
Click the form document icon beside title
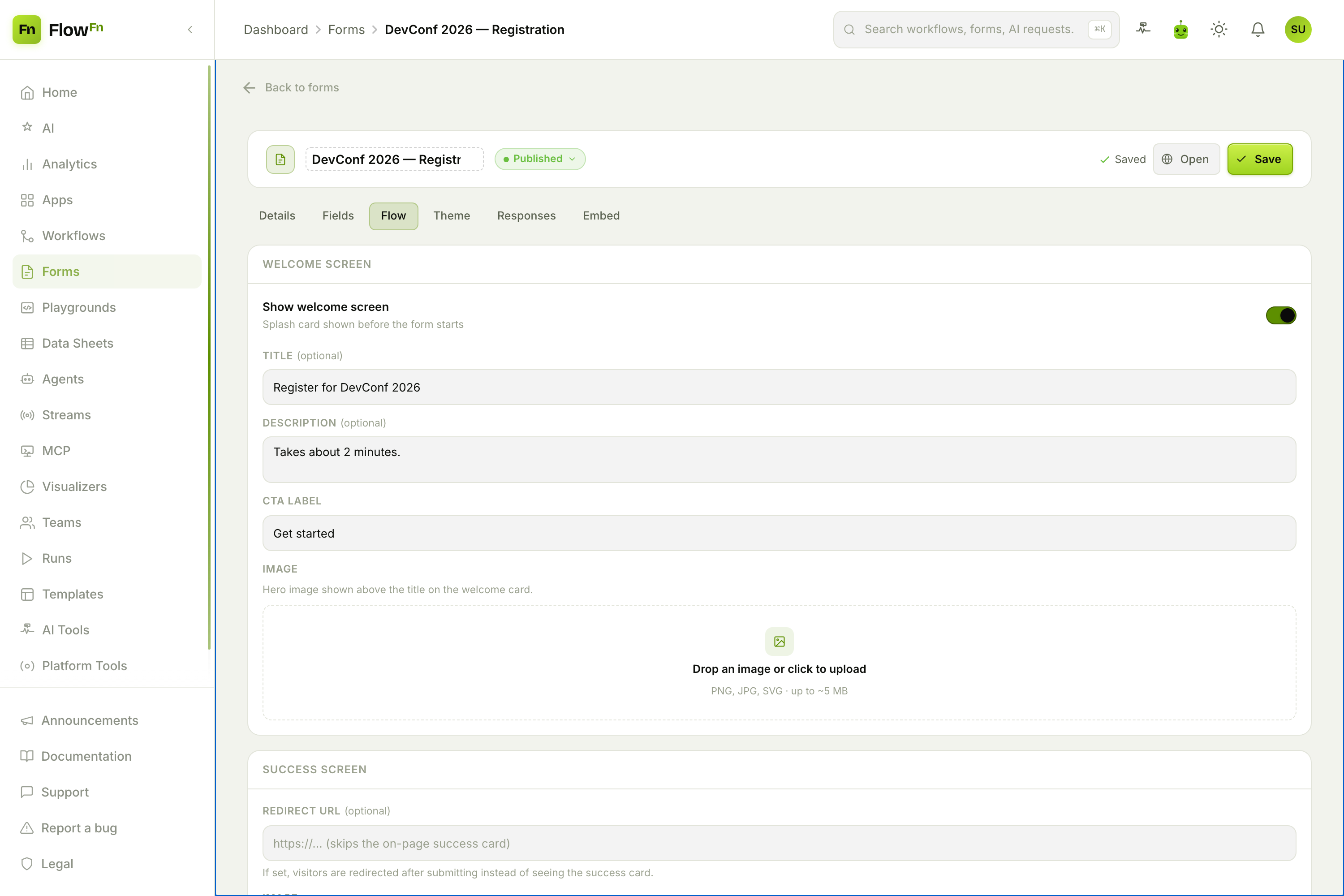pyautogui.click(x=280, y=159)
